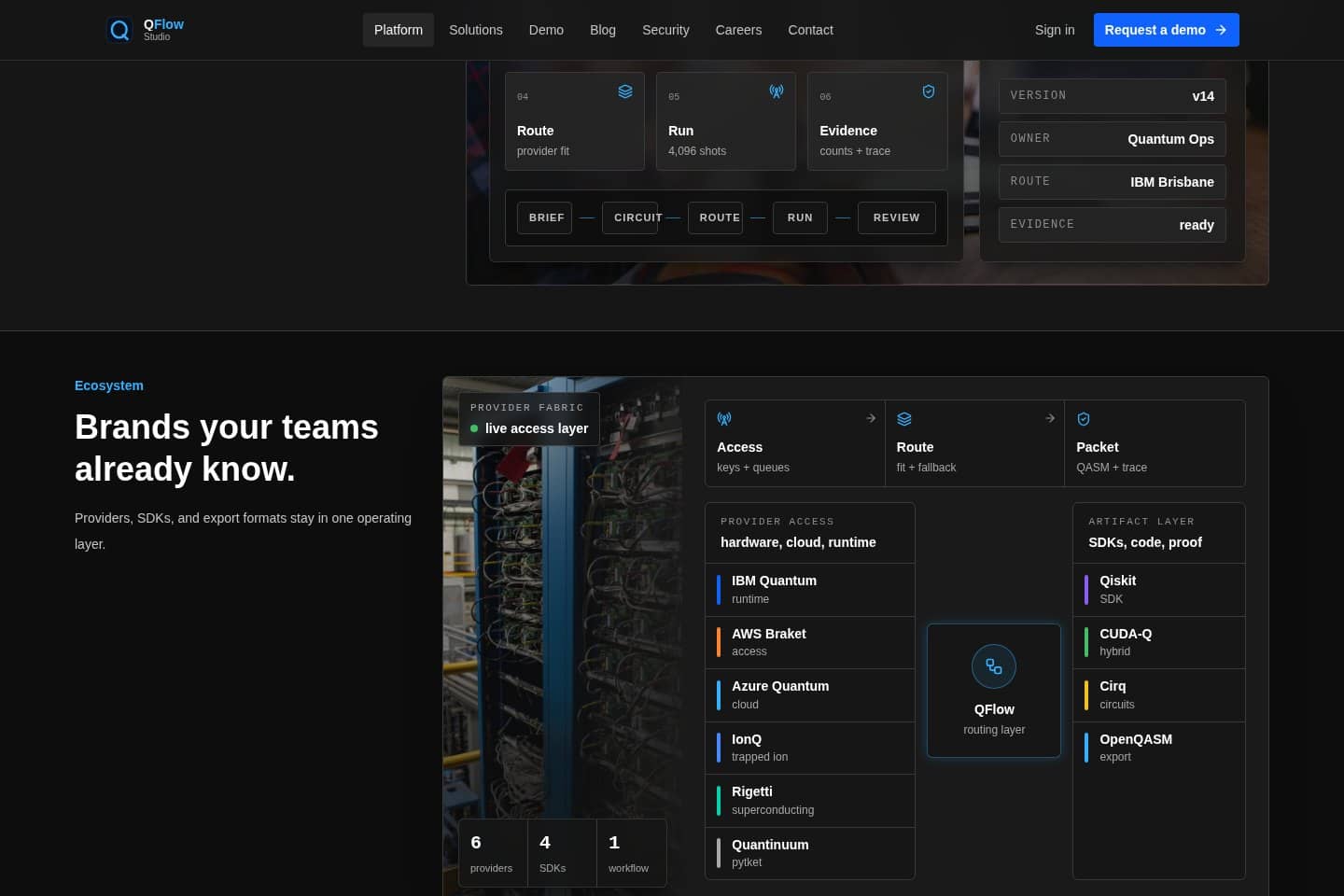Select the RUN pipeline step
1344x896 pixels.
(800, 217)
